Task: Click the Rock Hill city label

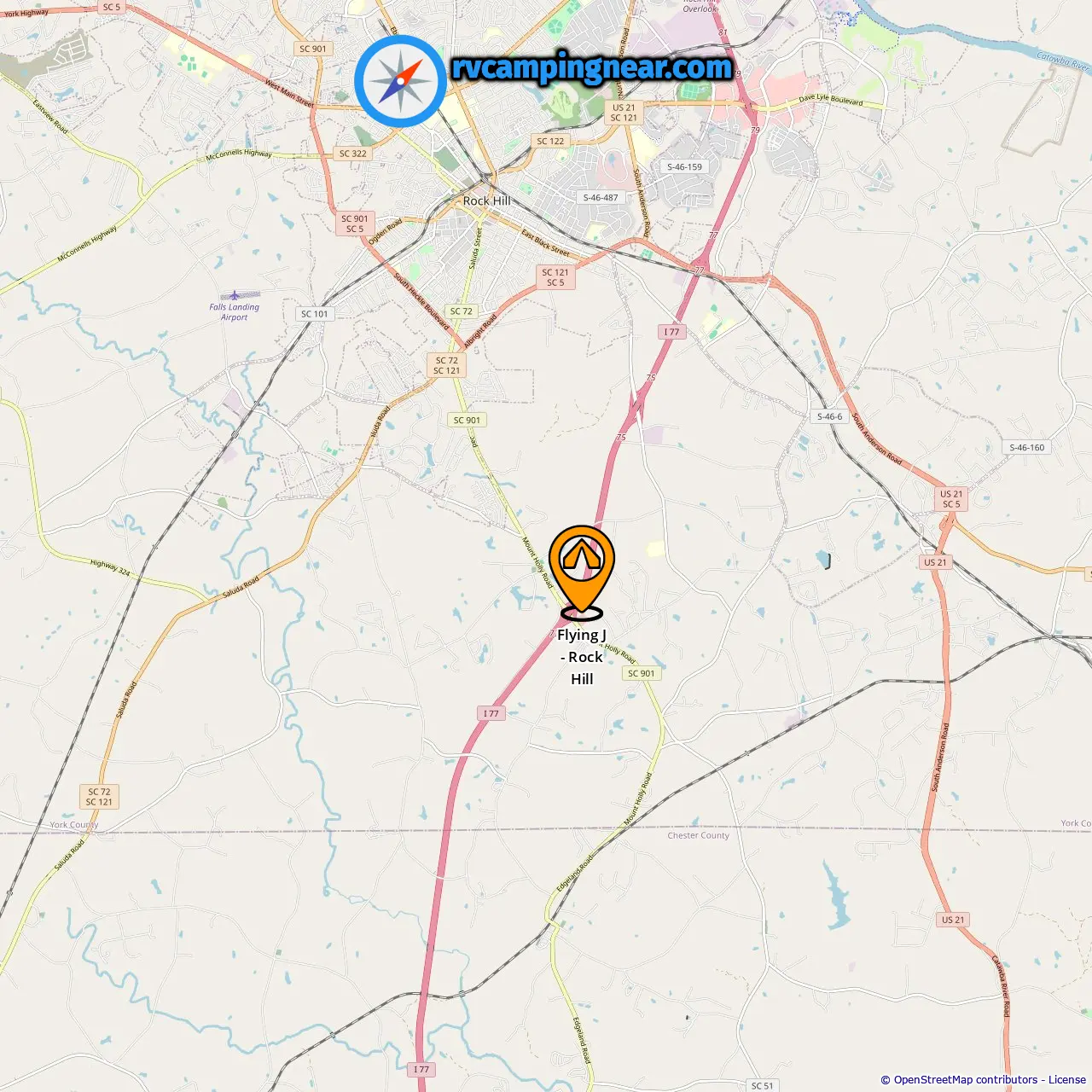Action: tap(486, 200)
